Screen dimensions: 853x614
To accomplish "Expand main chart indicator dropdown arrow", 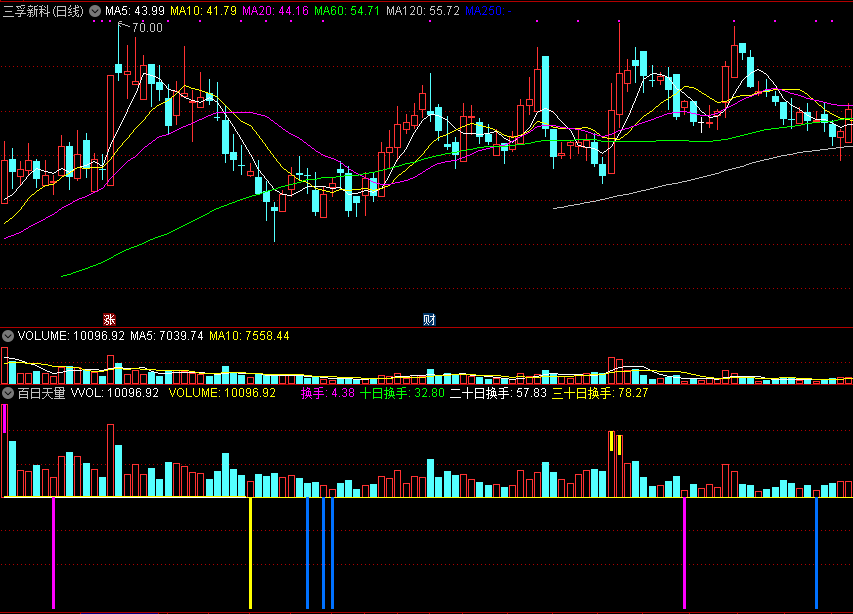I will [x=95, y=11].
